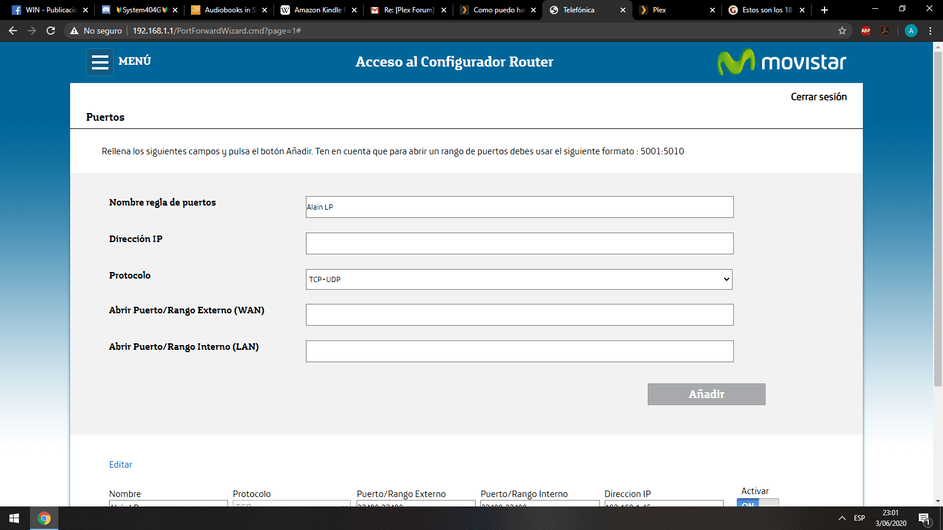Click the Añadir button
This screenshot has height=530, width=943.
tap(706, 394)
